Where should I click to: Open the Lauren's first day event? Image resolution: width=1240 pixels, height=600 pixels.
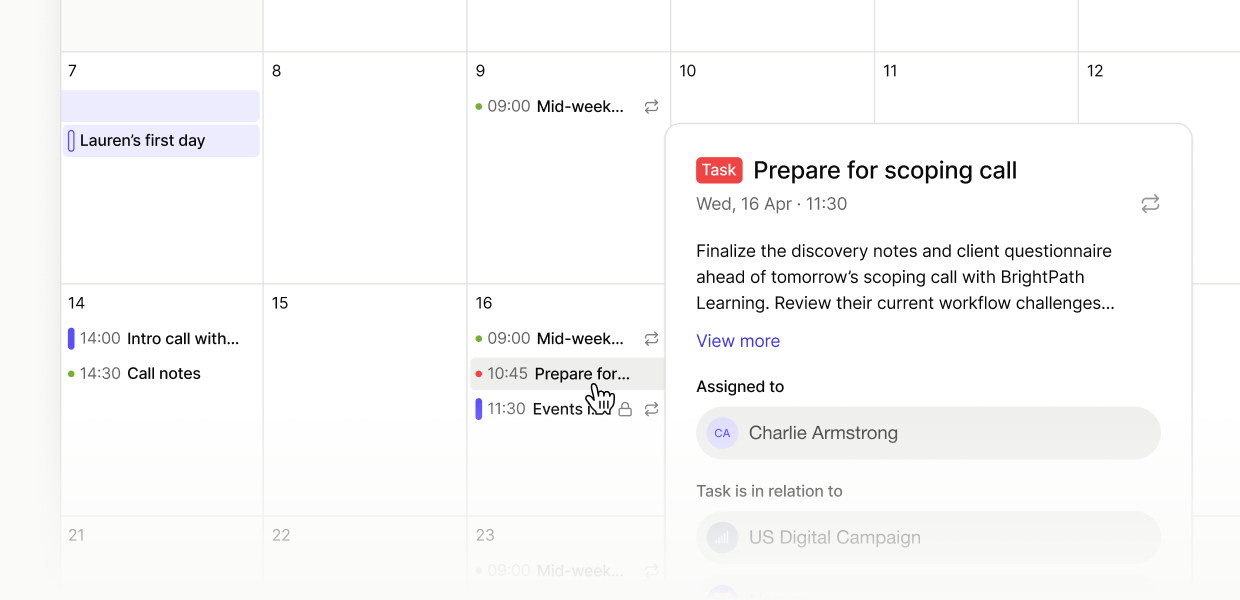140,140
